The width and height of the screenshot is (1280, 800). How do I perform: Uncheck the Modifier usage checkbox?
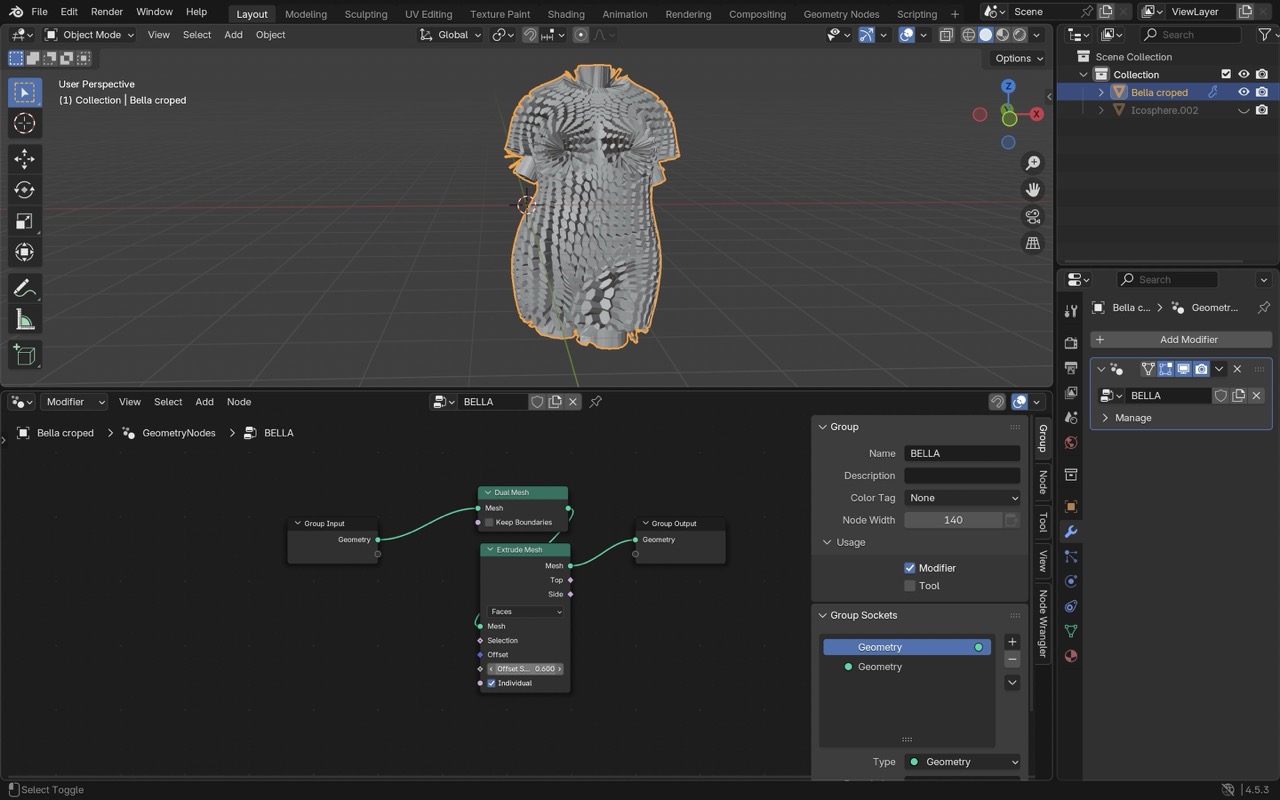910,568
